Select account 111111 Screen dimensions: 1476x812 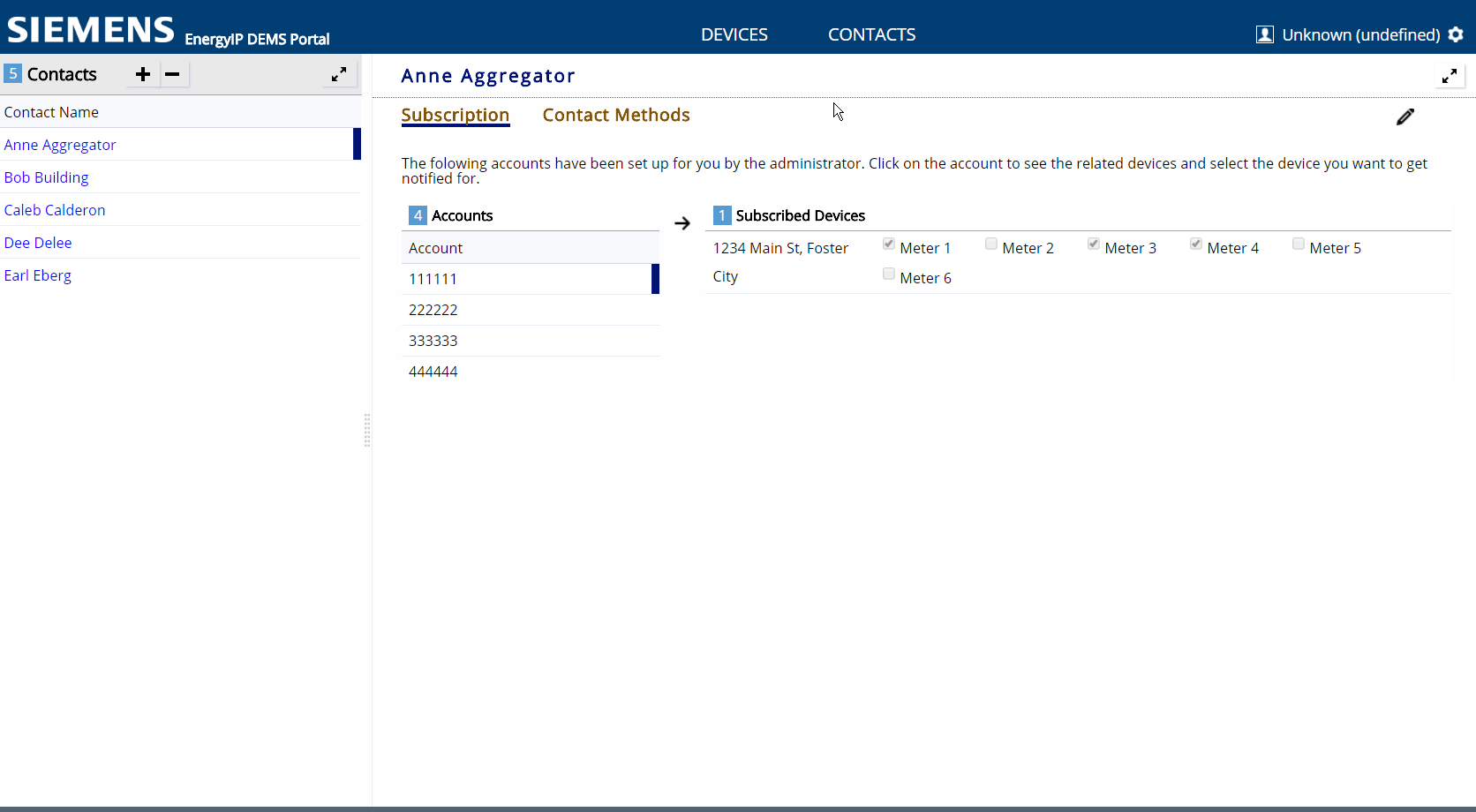(531, 279)
